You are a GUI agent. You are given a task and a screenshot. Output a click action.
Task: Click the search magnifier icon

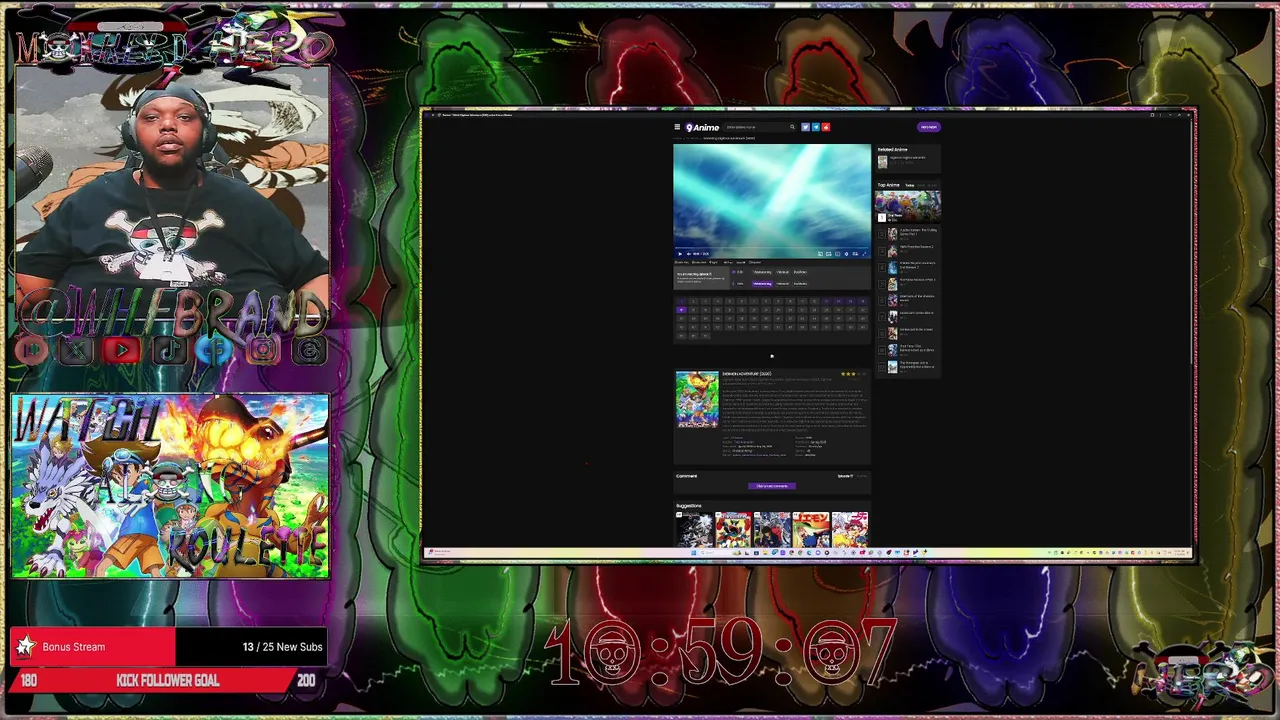[x=792, y=127]
